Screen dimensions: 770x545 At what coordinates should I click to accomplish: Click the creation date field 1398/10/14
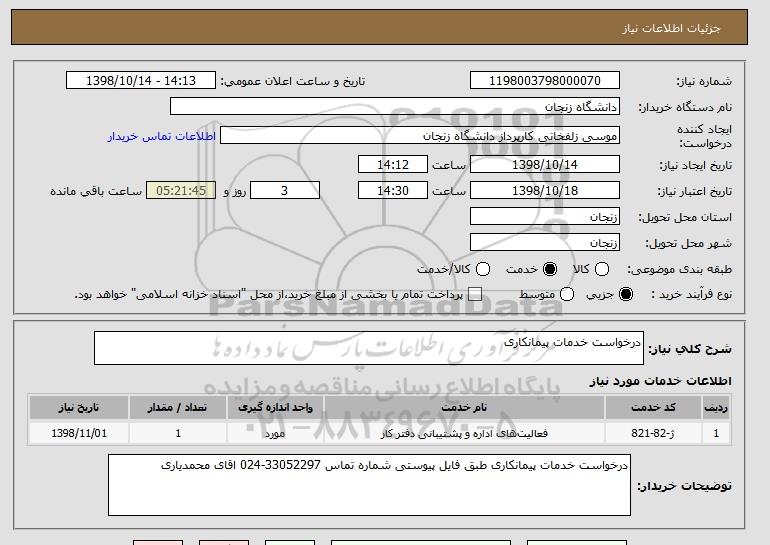[545, 164]
